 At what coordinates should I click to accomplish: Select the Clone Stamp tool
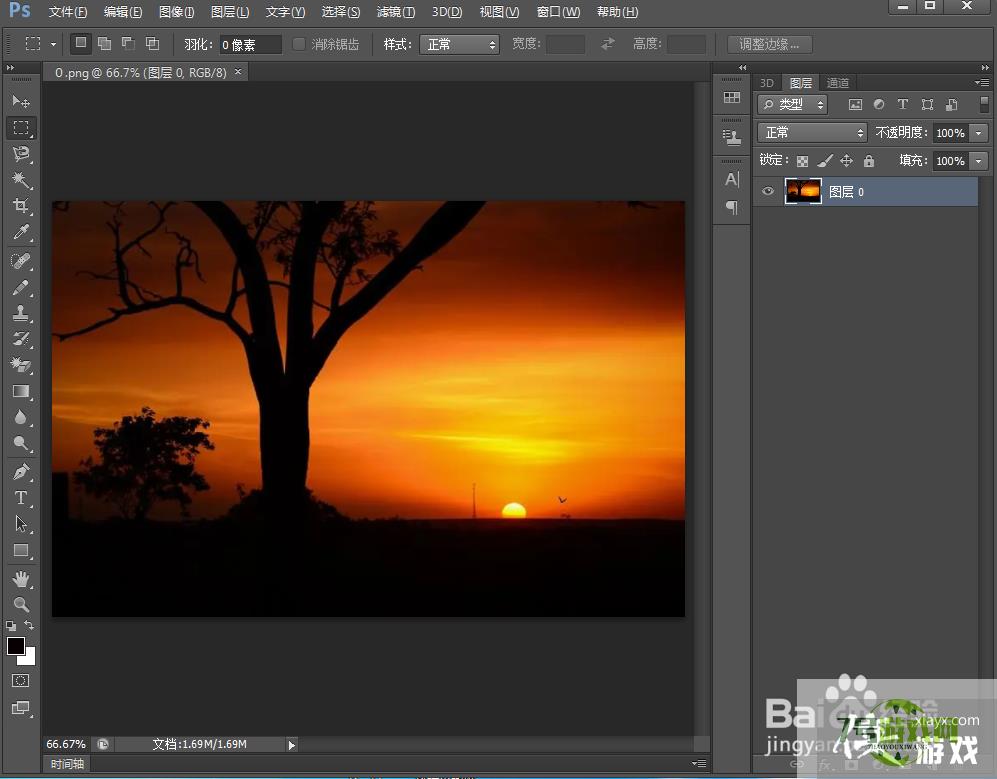[21, 313]
